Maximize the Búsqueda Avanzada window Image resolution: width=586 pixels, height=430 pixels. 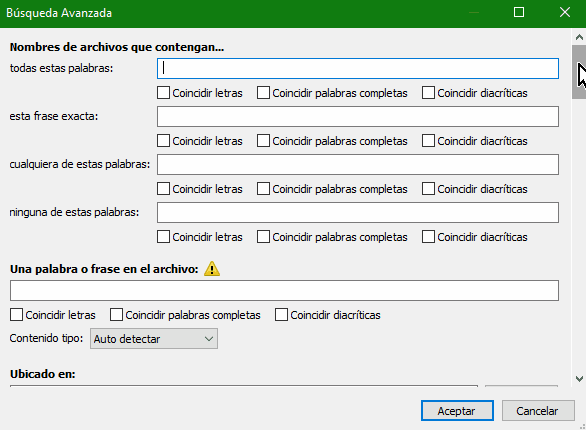pos(519,12)
